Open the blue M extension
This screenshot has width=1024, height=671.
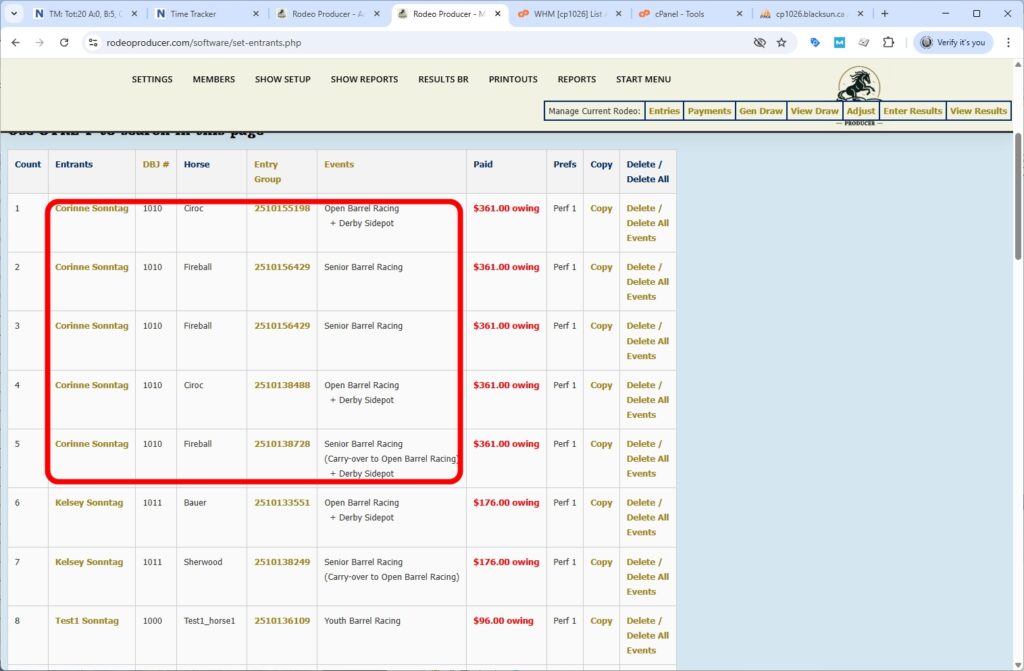(839, 43)
